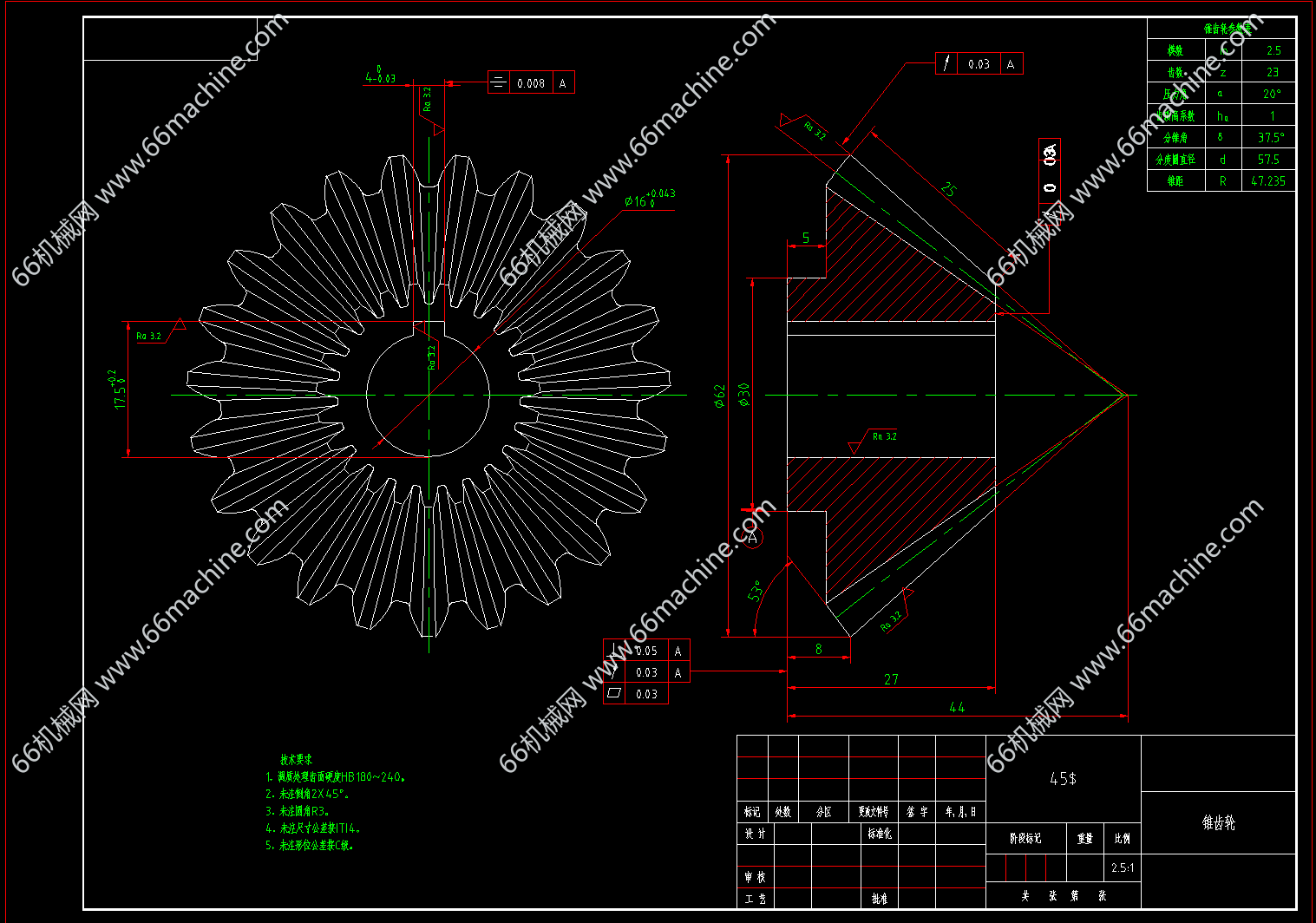The width and height of the screenshot is (1316, 923).
Task: Select the 技术要求 heading text
Action: pos(296,759)
